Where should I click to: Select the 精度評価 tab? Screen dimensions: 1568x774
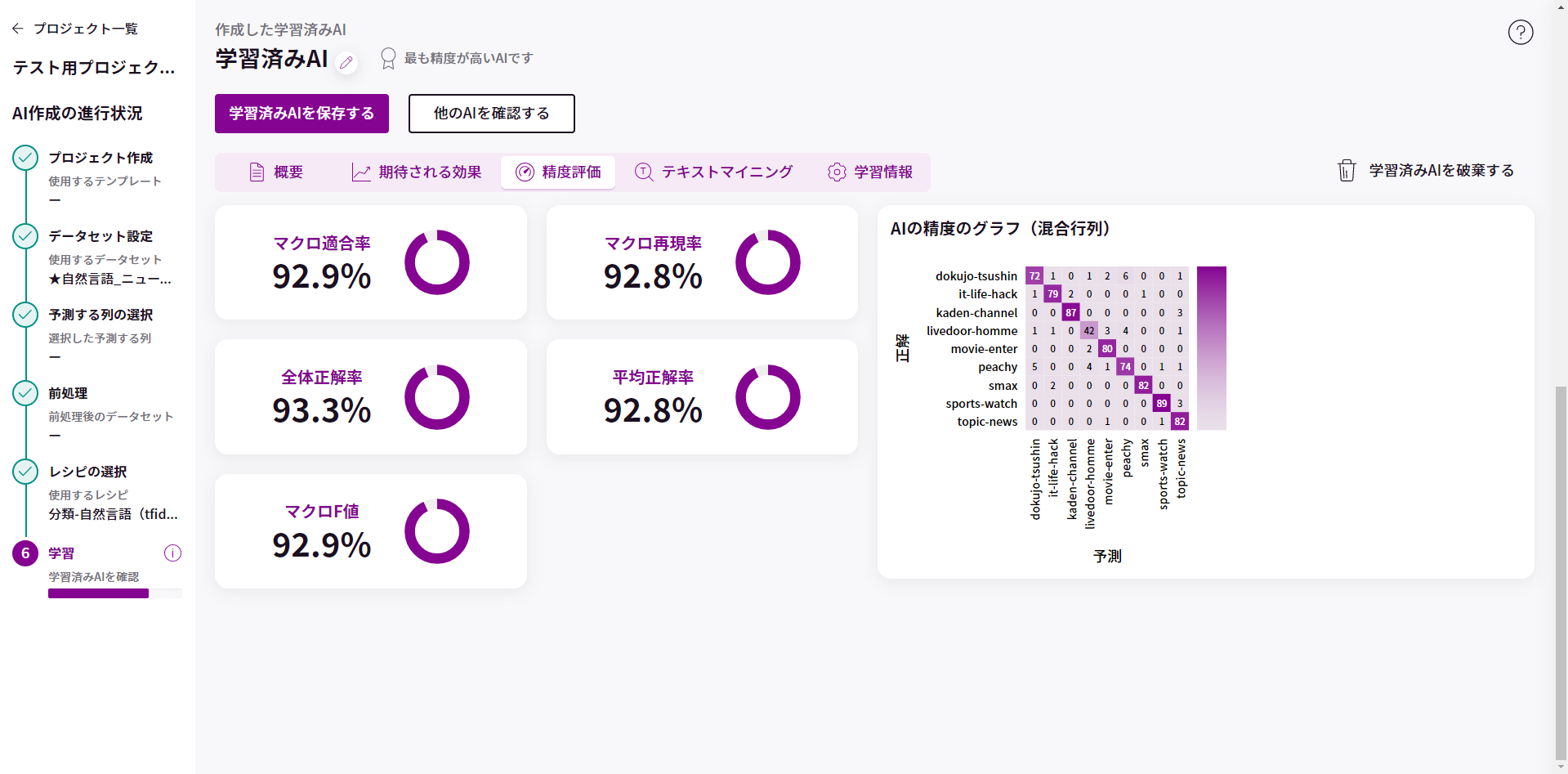point(558,172)
